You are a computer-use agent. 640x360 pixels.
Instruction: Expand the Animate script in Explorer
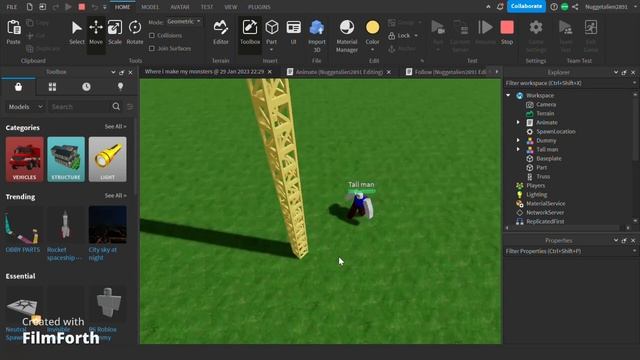(518, 122)
